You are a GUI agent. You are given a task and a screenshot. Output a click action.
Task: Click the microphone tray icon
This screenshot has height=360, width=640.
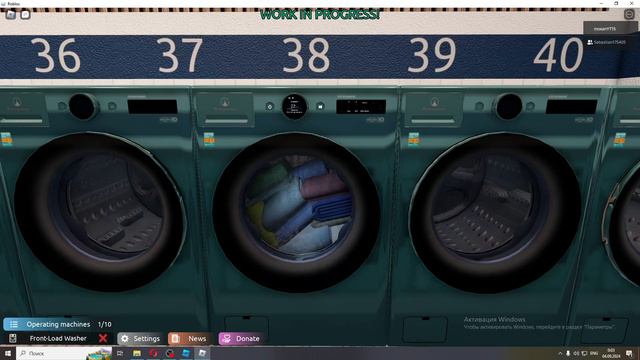click(568, 353)
